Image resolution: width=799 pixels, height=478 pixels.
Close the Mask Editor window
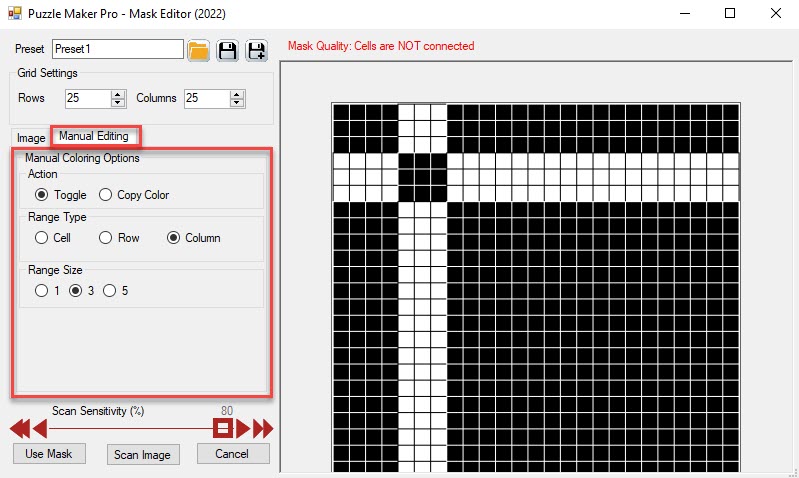pos(776,13)
